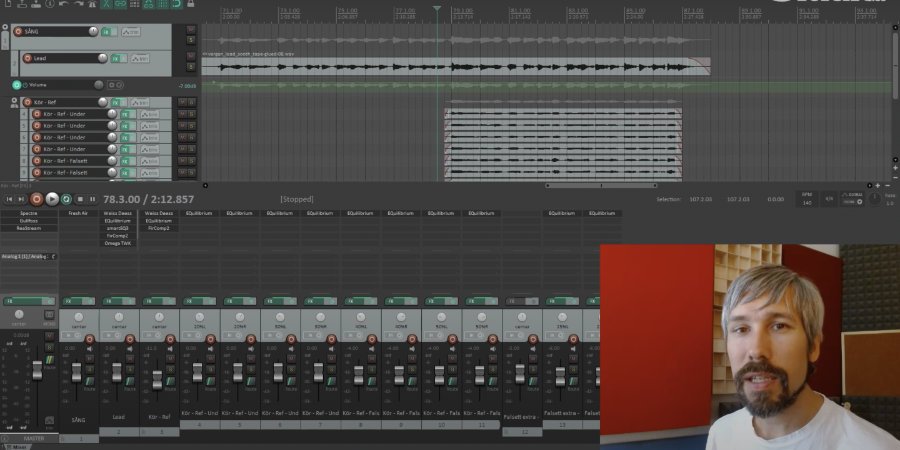Open Gullfoss plugin on master strip

[x=29, y=220]
